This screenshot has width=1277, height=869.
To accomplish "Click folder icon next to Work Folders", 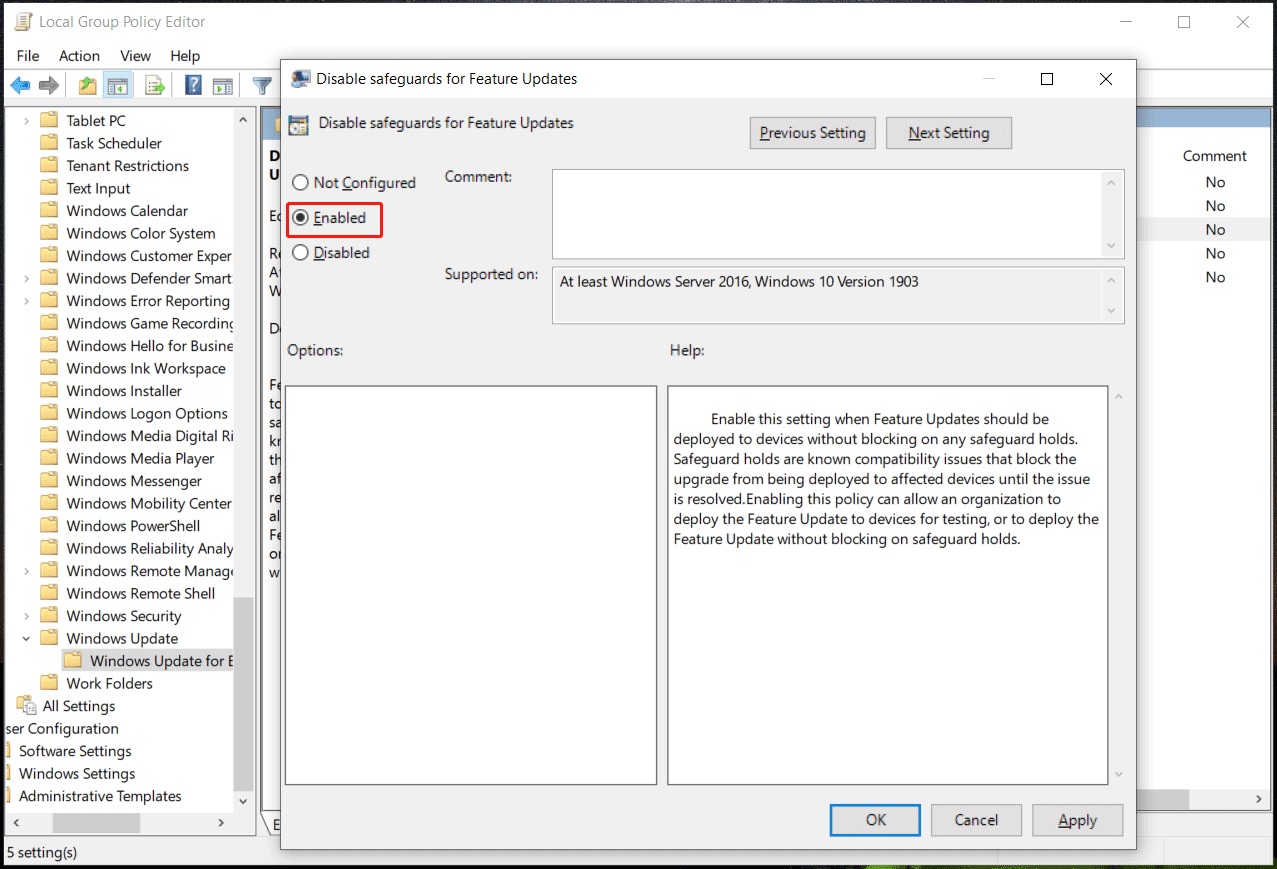I will tap(49, 684).
